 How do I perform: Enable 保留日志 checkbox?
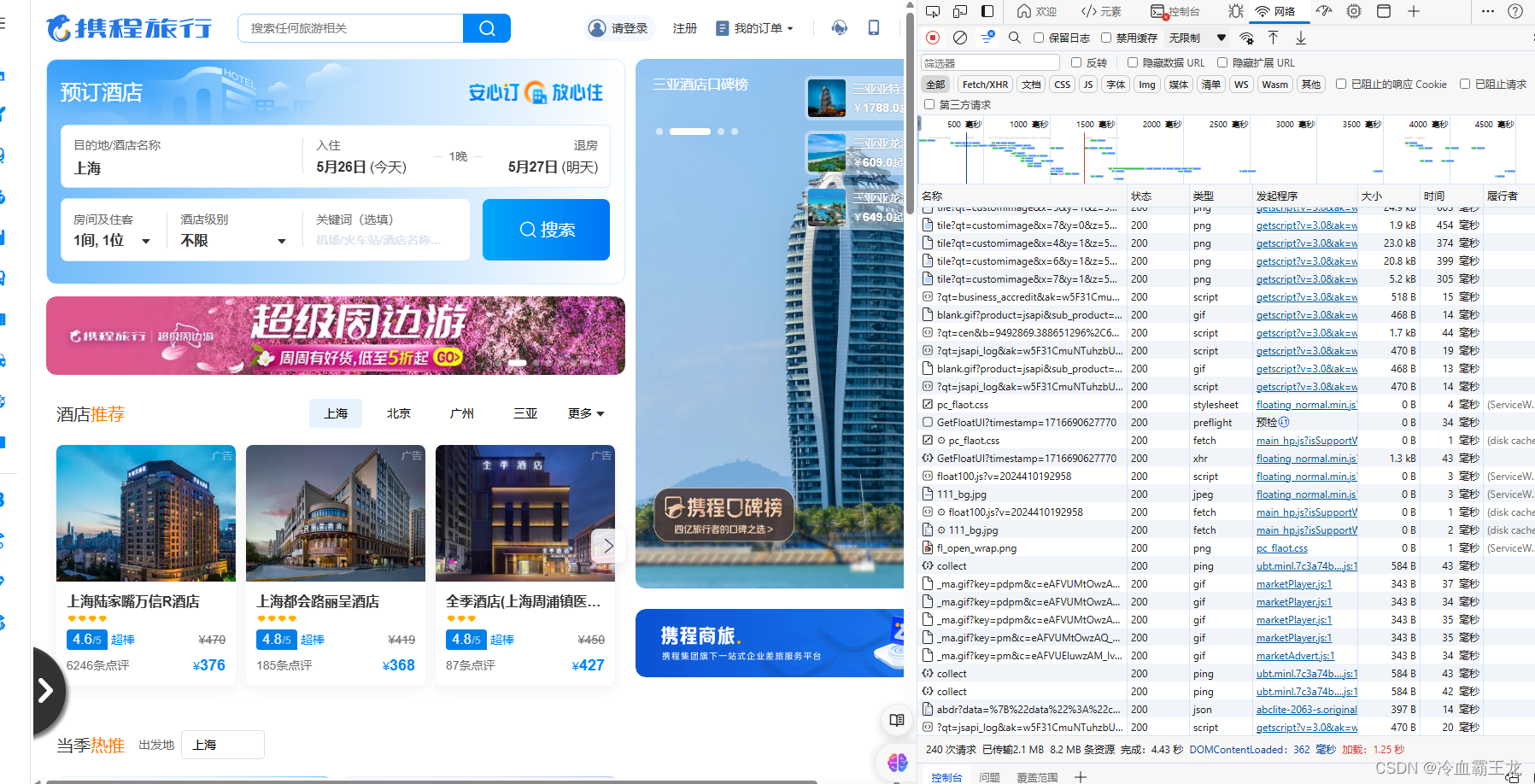[x=1039, y=38]
